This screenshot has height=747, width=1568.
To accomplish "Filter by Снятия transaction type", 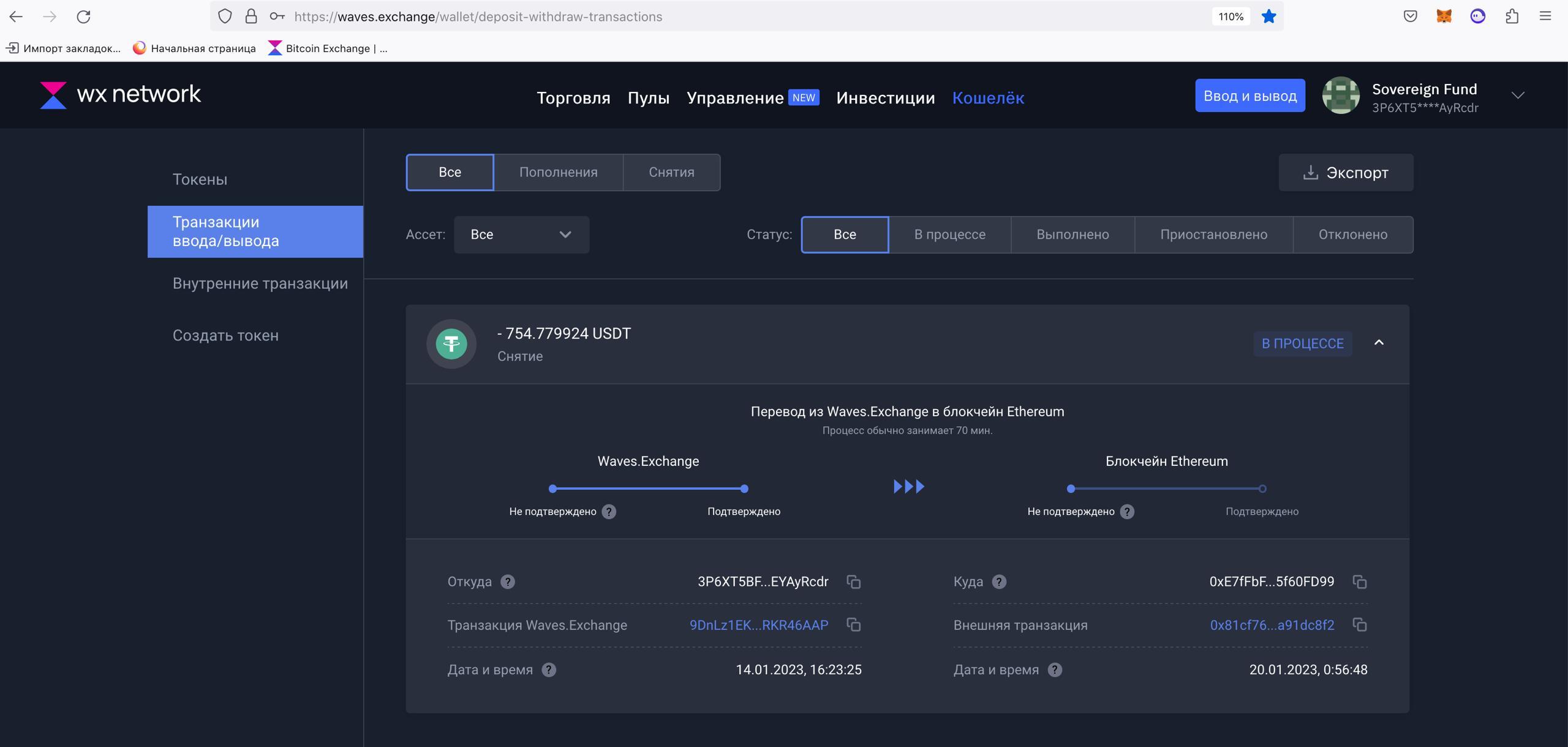I will [671, 173].
